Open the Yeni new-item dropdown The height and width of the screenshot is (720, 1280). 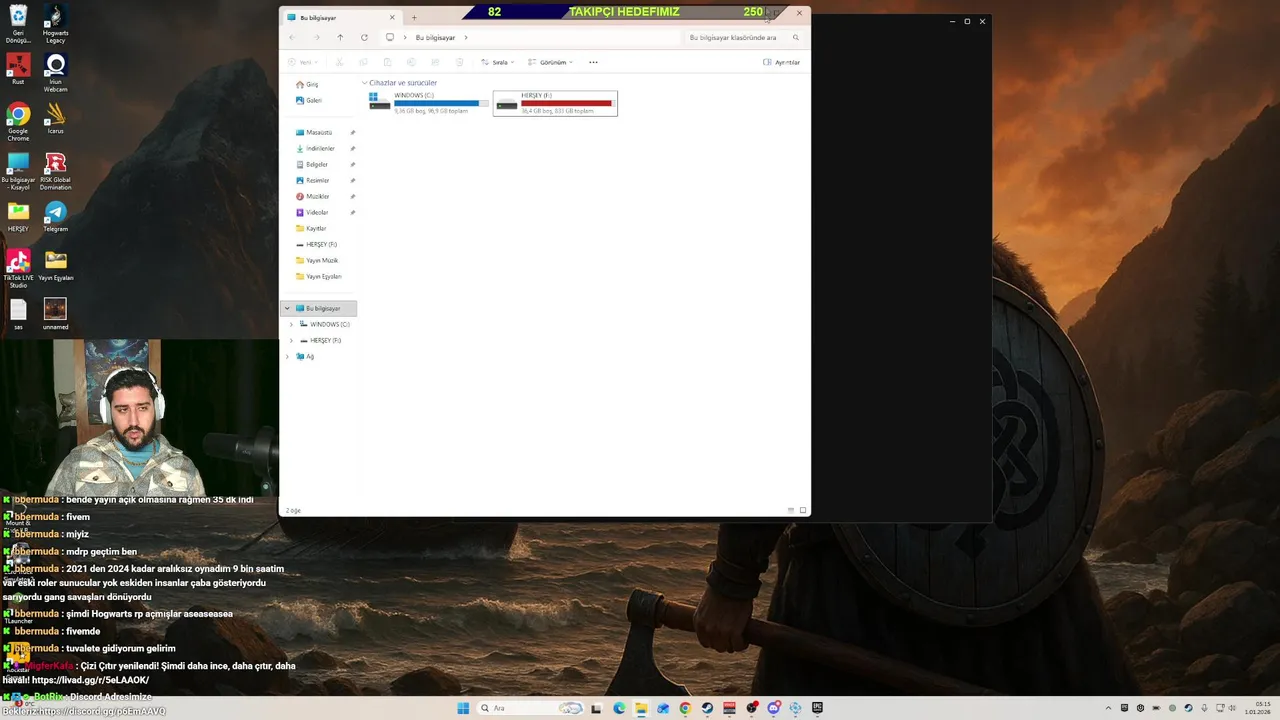coord(302,62)
